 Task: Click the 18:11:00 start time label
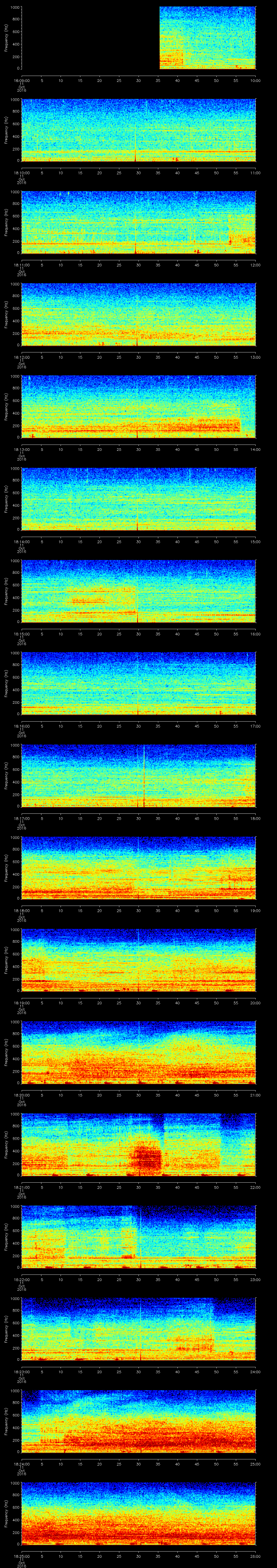[21, 264]
